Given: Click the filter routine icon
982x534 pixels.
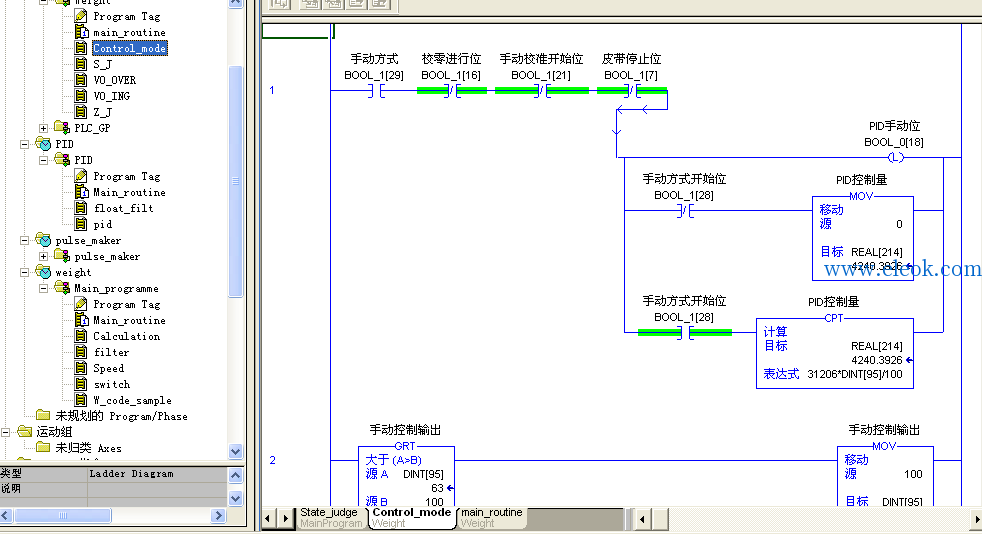Looking at the screenshot, I should tap(81, 352).
